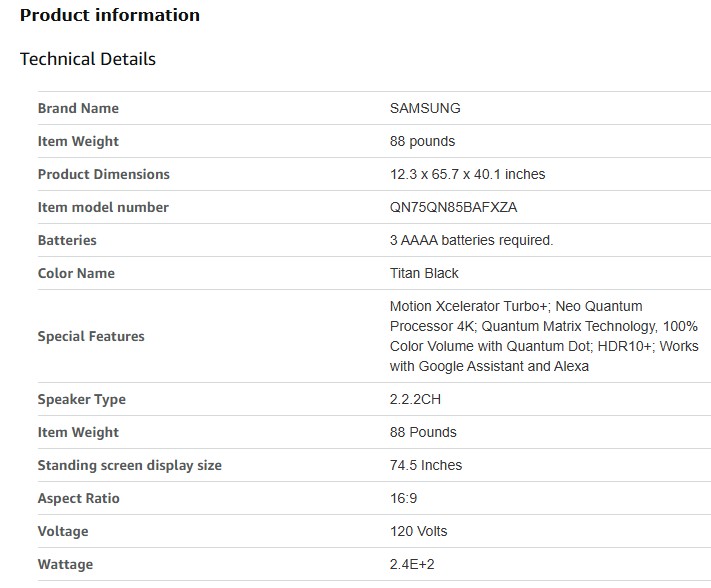711x588 pixels.
Task: Click the Batteries row label
Action: (x=67, y=240)
